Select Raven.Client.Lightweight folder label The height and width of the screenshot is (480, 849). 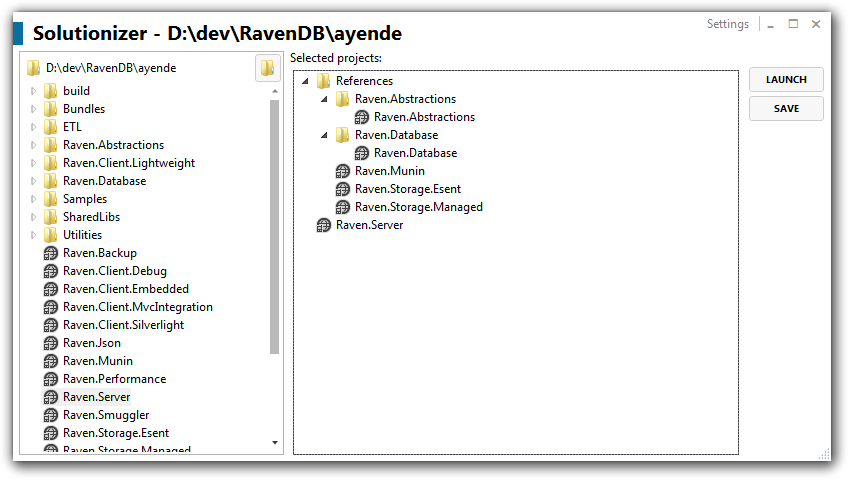pos(129,163)
